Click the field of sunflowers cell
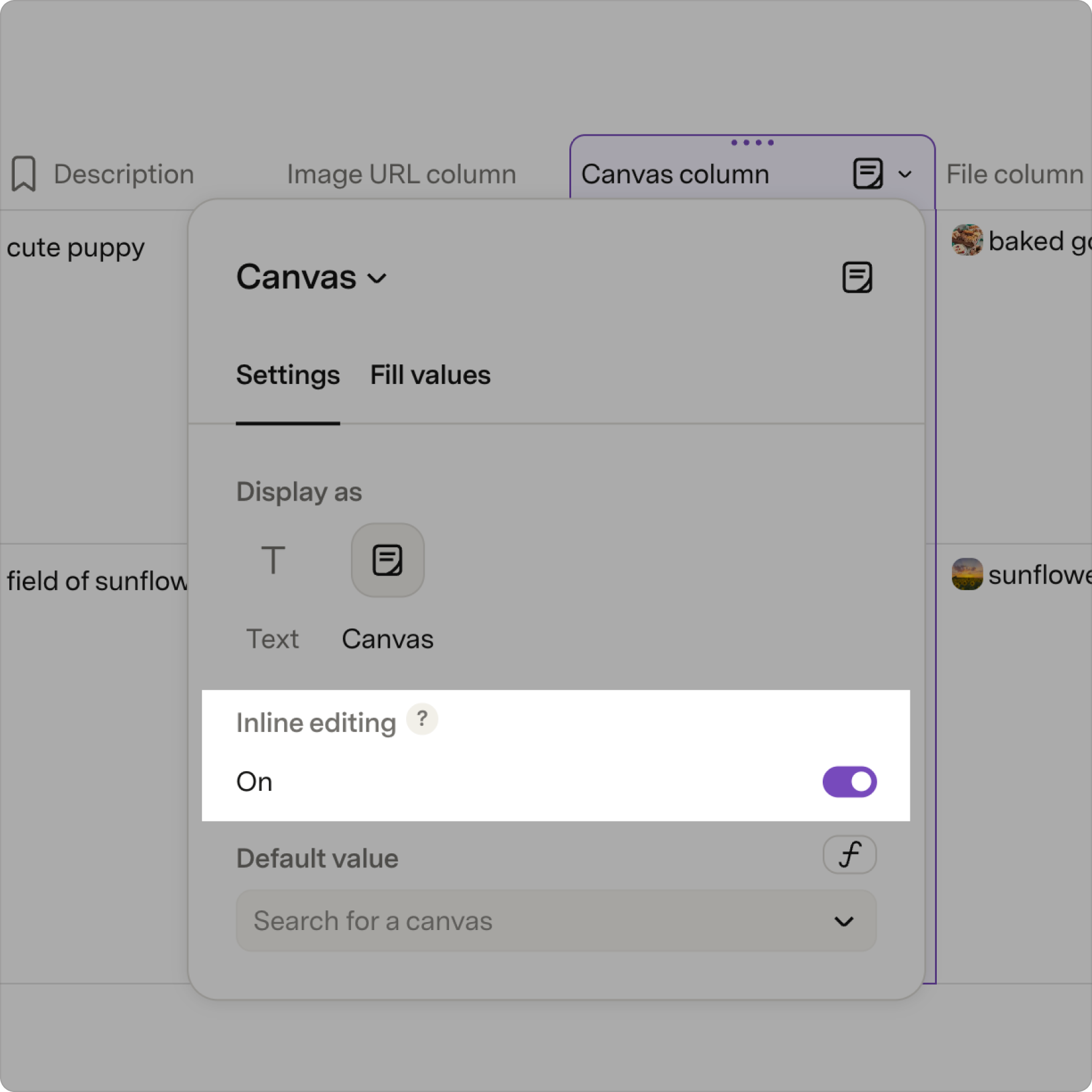This screenshot has width=1092, height=1092. pos(97,580)
